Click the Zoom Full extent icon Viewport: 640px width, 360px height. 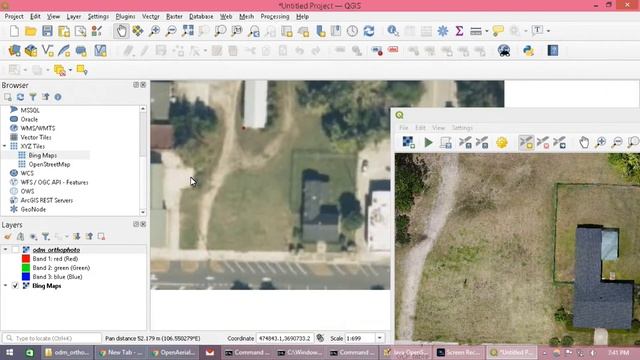click(x=188, y=31)
